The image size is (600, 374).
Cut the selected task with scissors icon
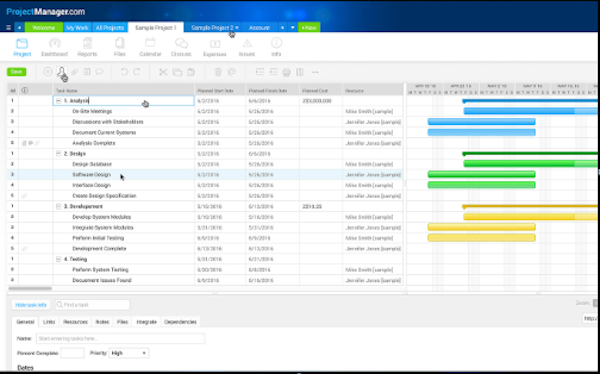(x=163, y=72)
